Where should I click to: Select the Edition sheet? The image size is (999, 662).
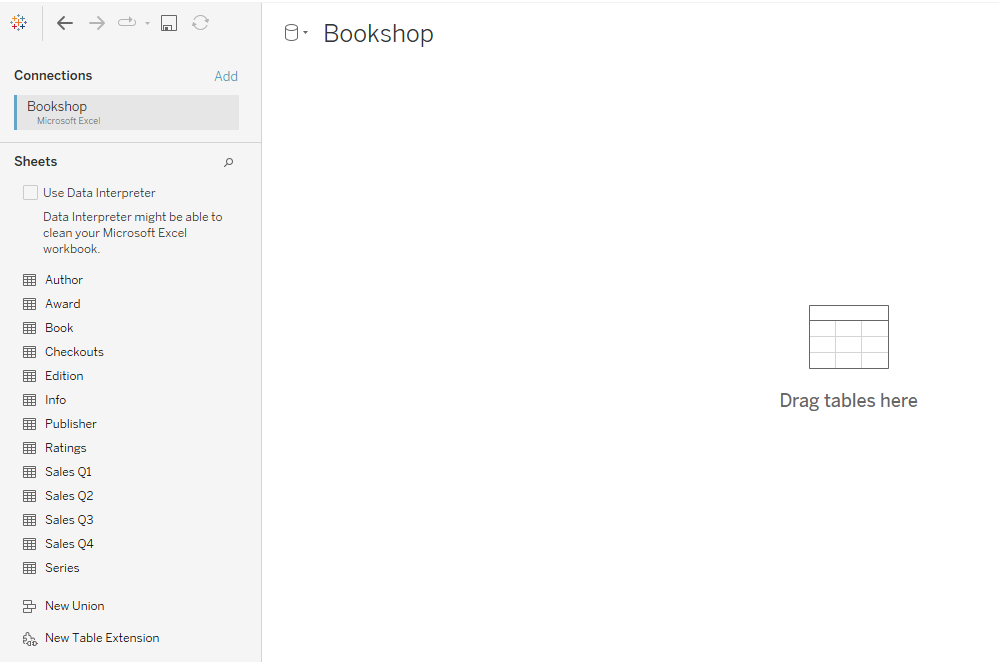point(64,376)
